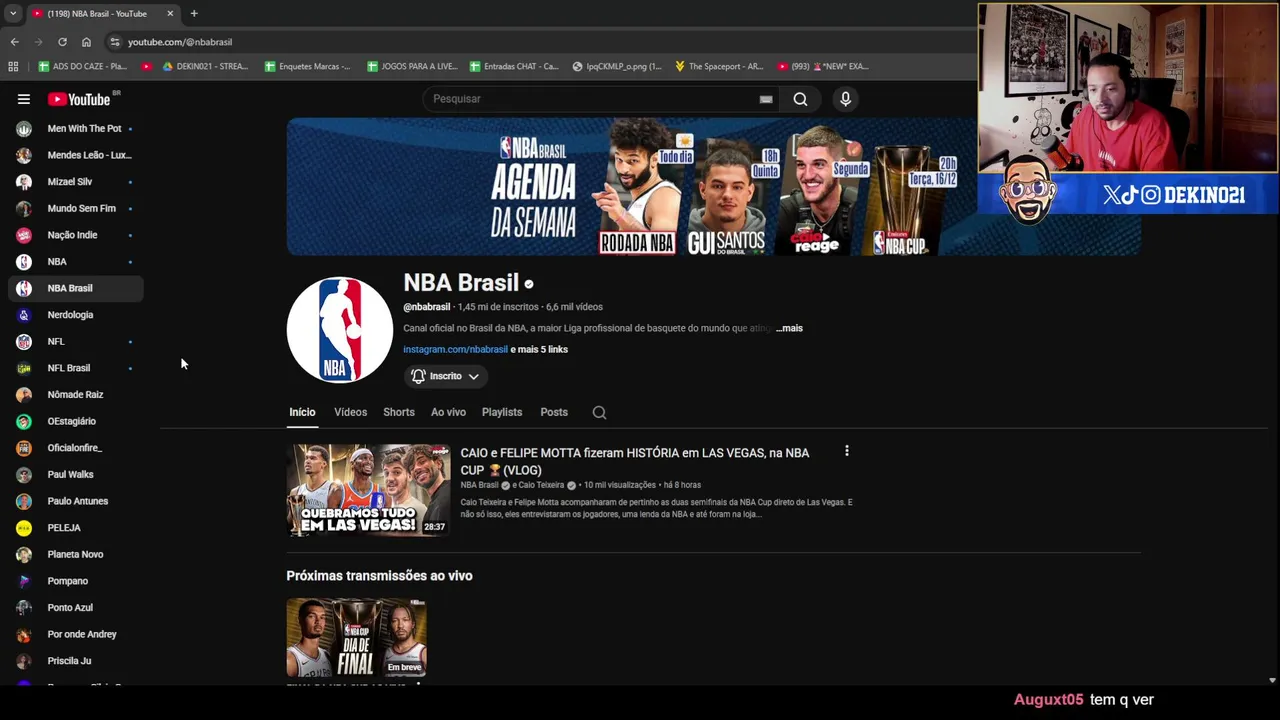Open the Nerdologia channel icon
1280x720 pixels.
[x=24, y=315]
